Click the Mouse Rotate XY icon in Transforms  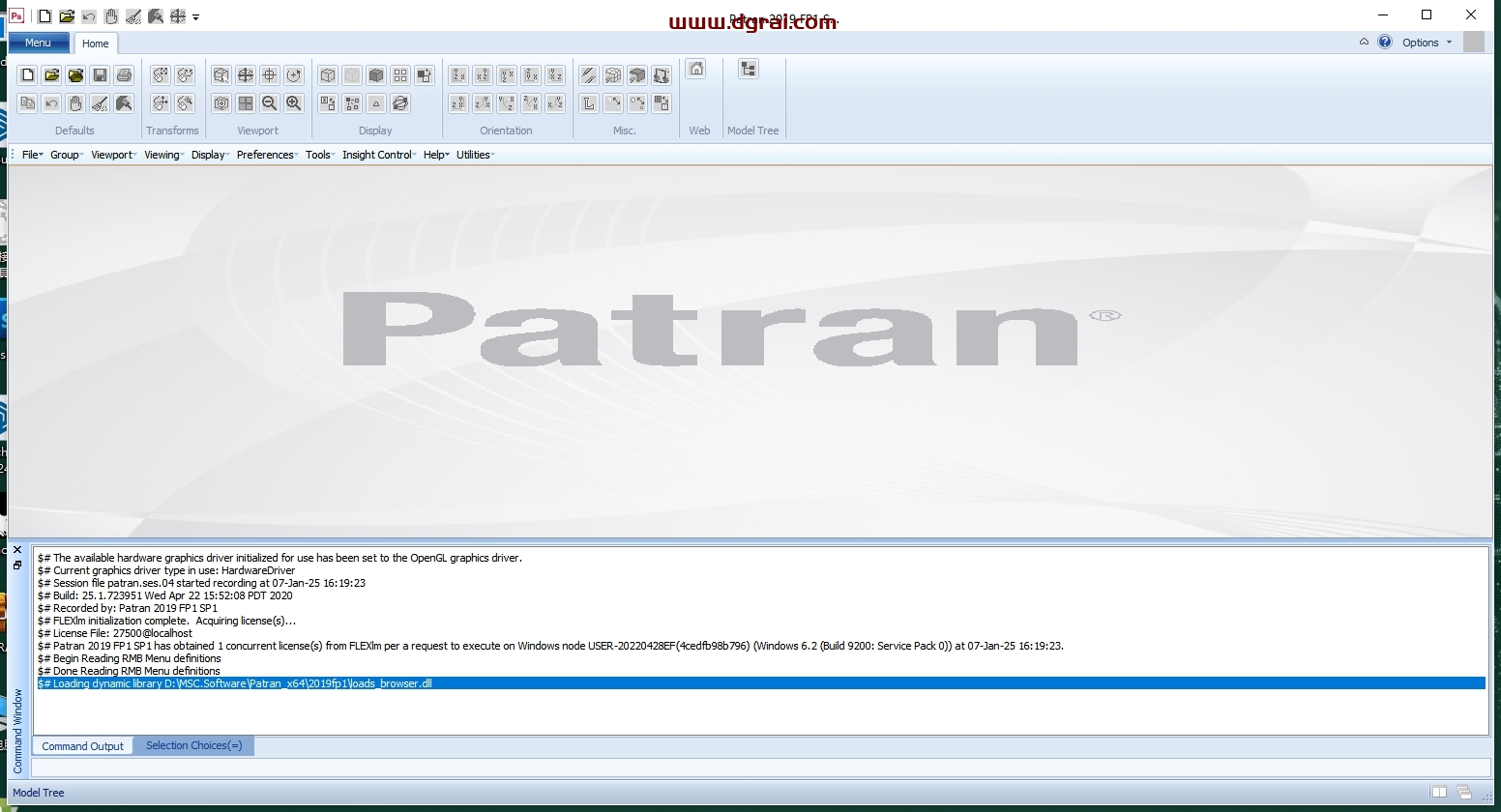(x=161, y=75)
